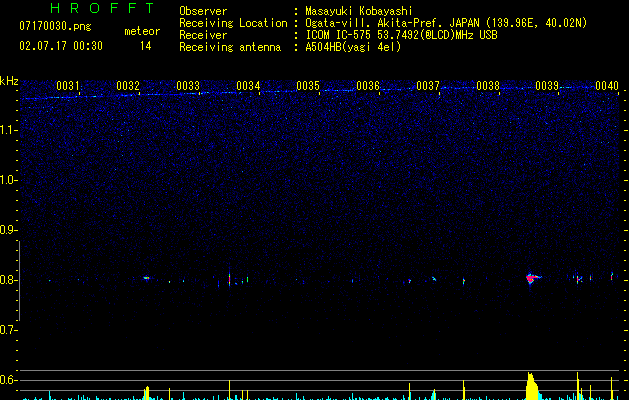Screen dimensions: 629x400
Task: Click the ICOM IC-575 receiver text
Action: pyautogui.click(x=401, y=35)
